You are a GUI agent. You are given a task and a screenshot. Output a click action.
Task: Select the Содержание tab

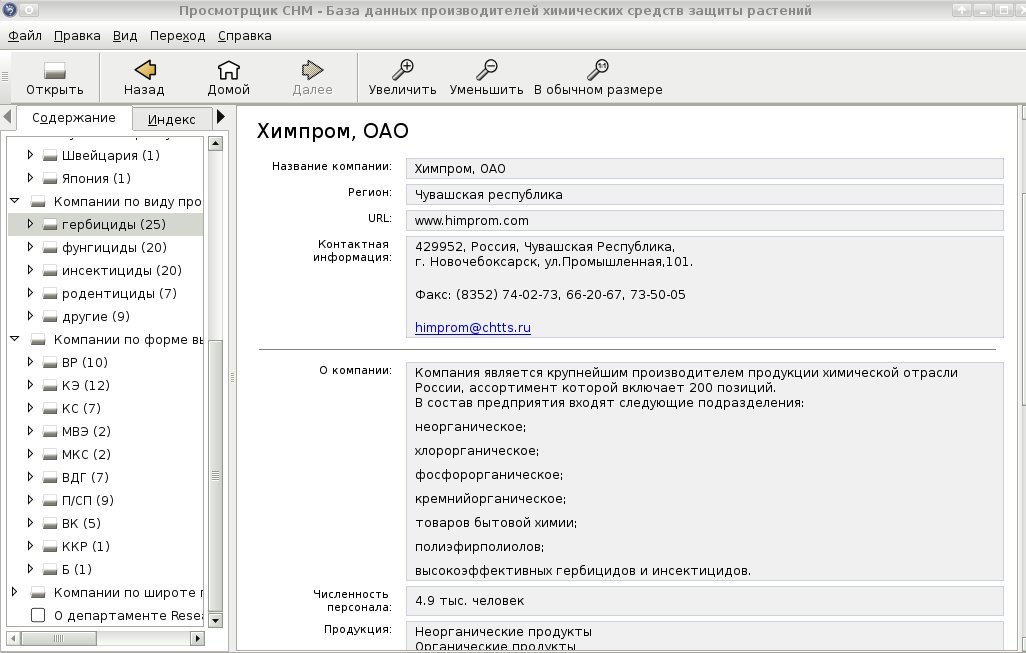click(x=73, y=118)
